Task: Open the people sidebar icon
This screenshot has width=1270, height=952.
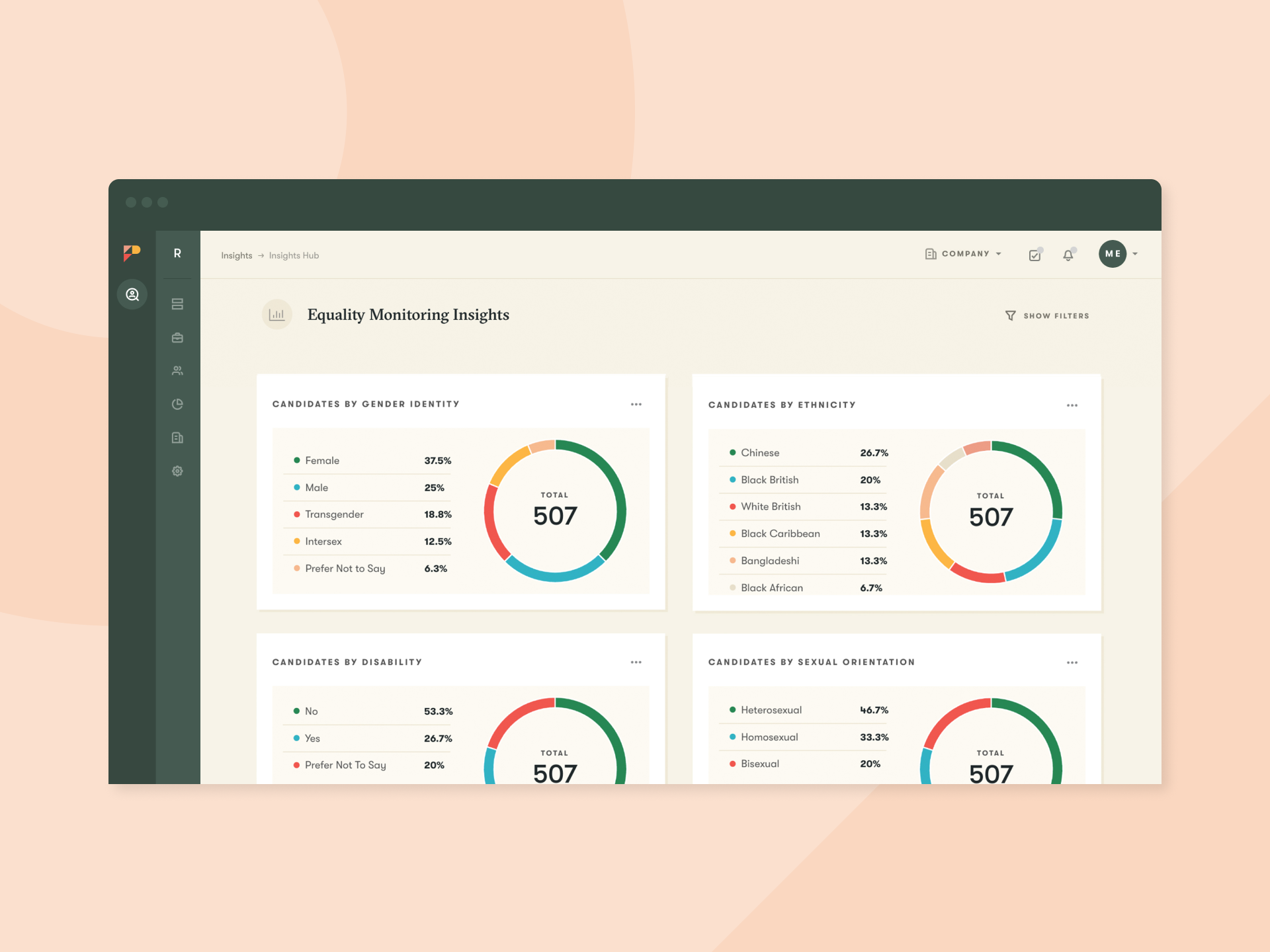Action: click(177, 371)
